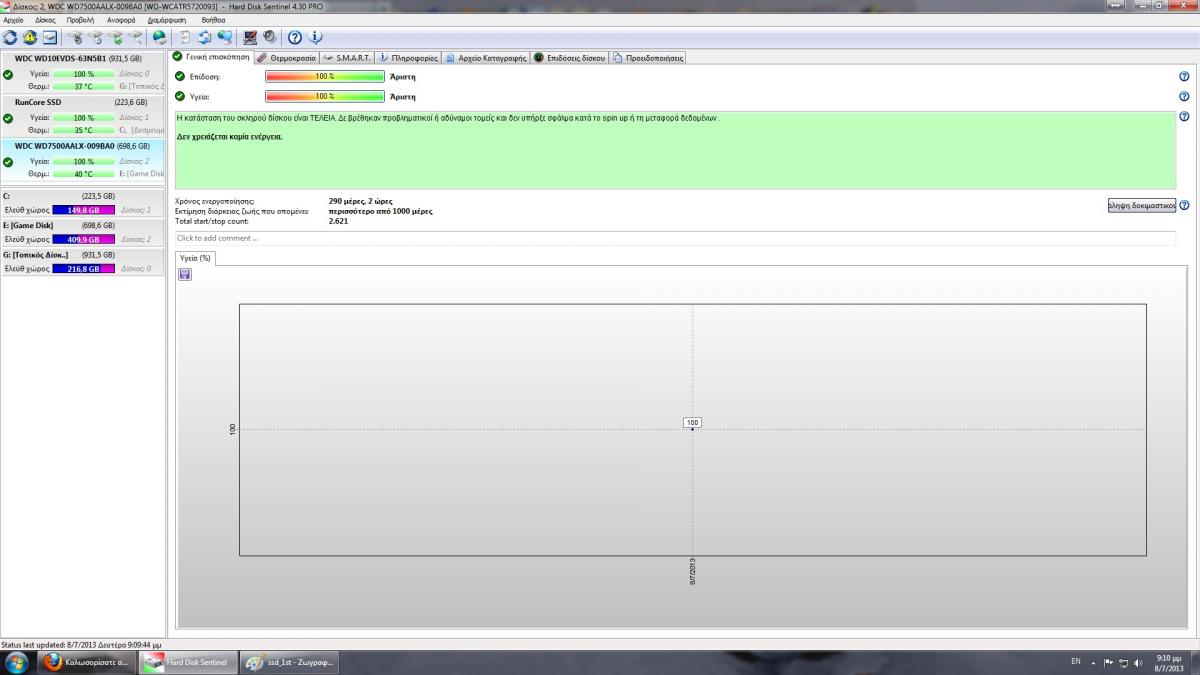Click the document report toolbar icon
The width and height of the screenshot is (1200, 675).
(186, 38)
